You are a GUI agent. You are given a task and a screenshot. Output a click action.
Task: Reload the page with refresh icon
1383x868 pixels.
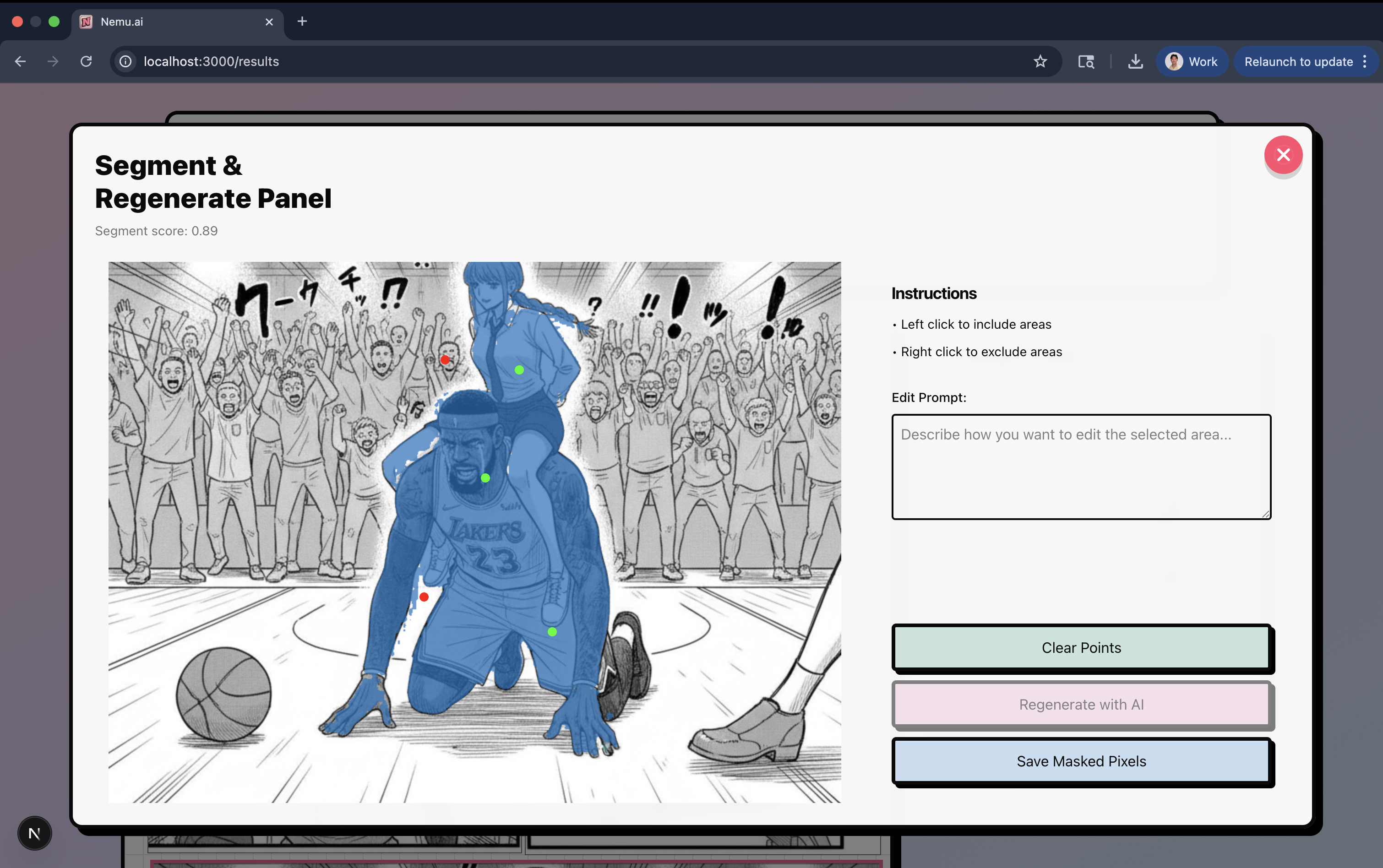(x=86, y=61)
